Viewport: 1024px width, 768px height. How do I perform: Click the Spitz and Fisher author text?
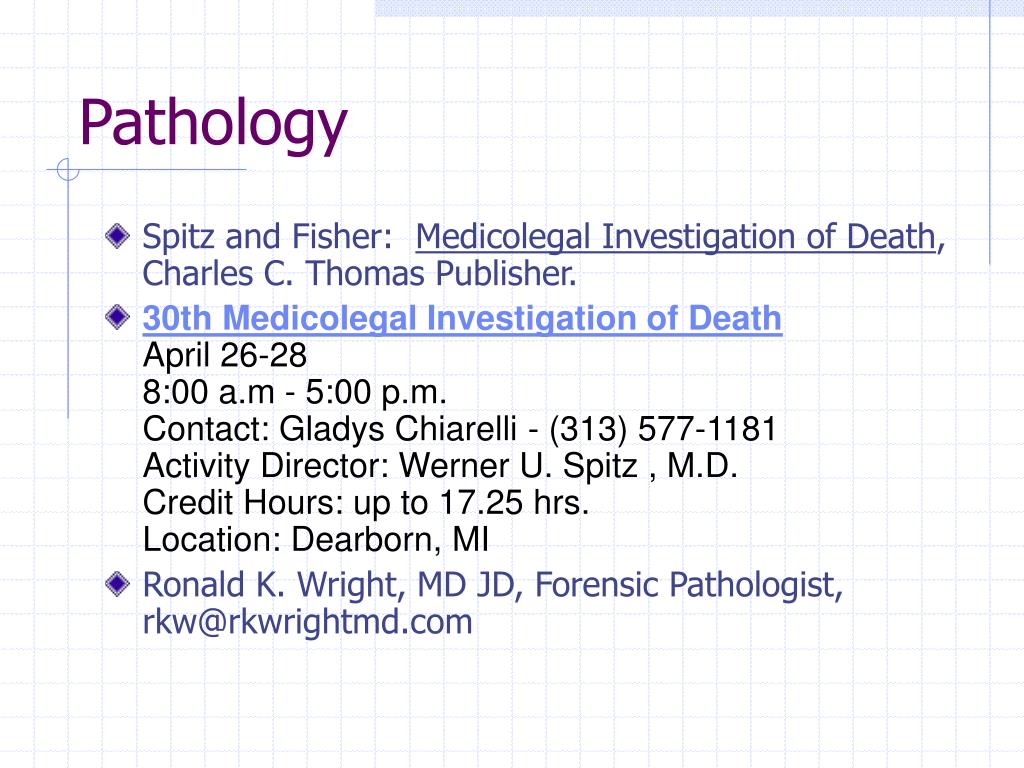(x=267, y=236)
